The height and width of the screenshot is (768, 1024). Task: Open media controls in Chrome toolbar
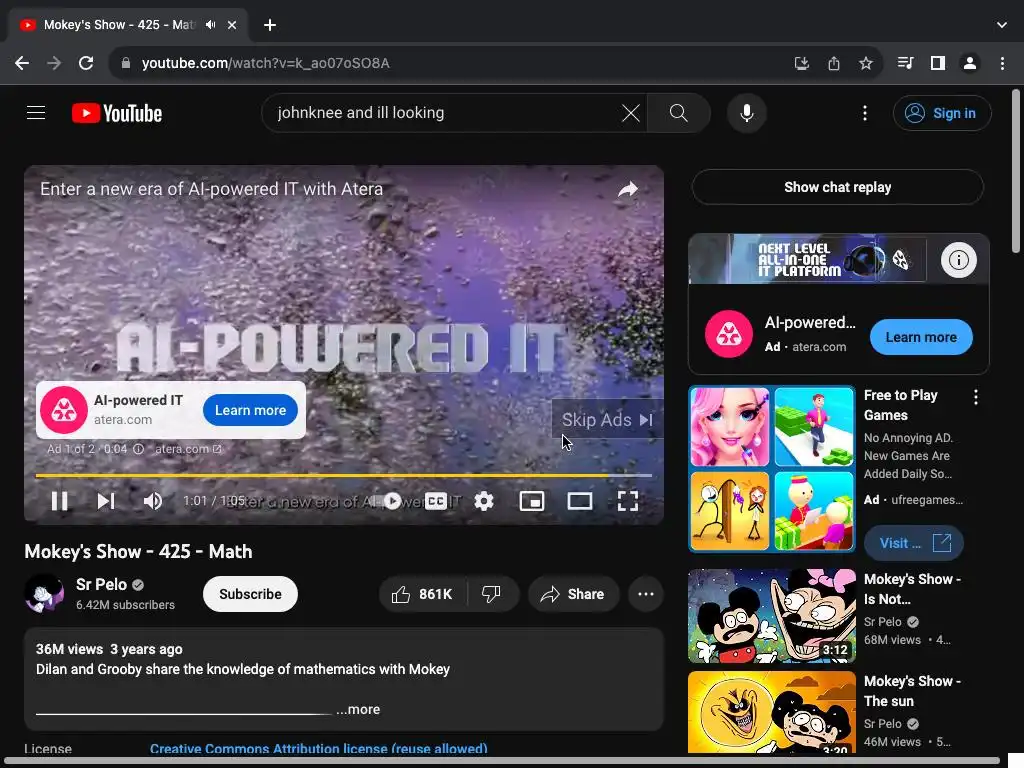pos(905,63)
